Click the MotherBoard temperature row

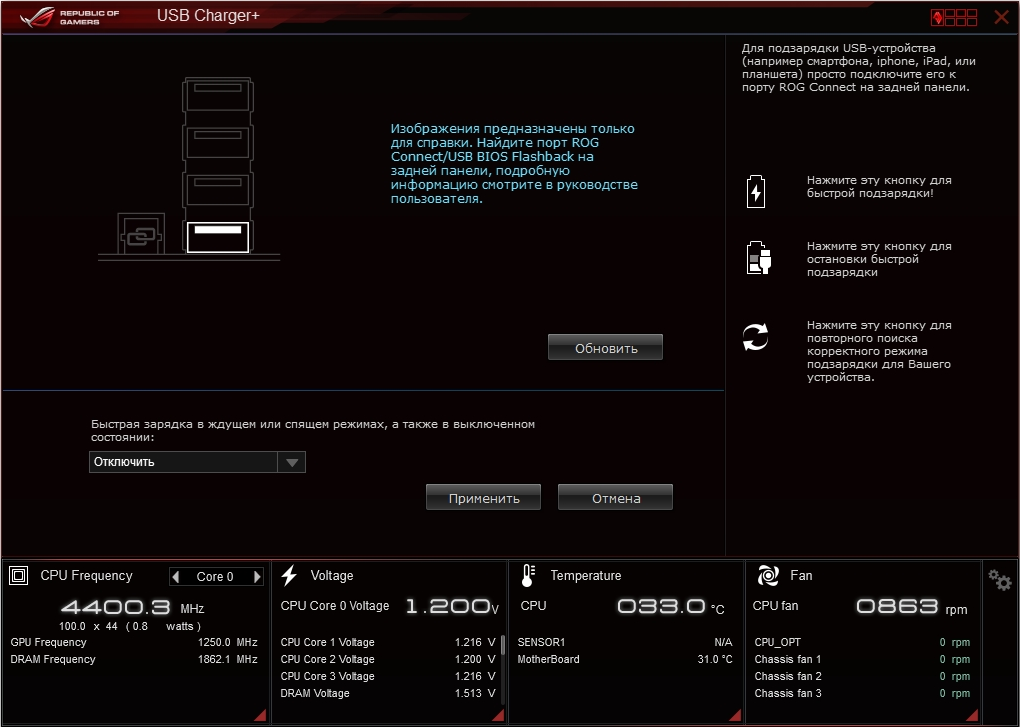pos(625,659)
